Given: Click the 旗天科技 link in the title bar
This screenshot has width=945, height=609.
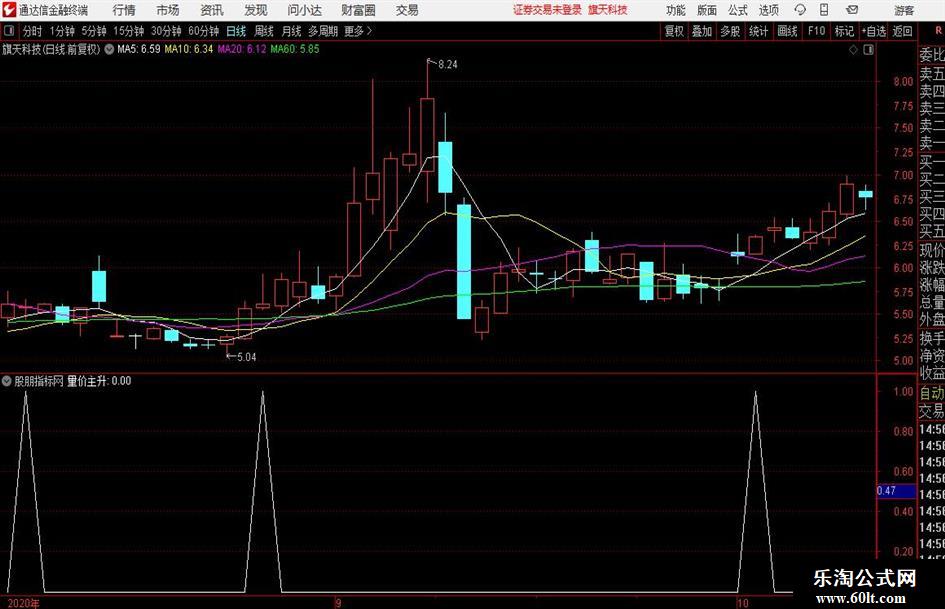Looking at the screenshot, I should coord(608,10).
